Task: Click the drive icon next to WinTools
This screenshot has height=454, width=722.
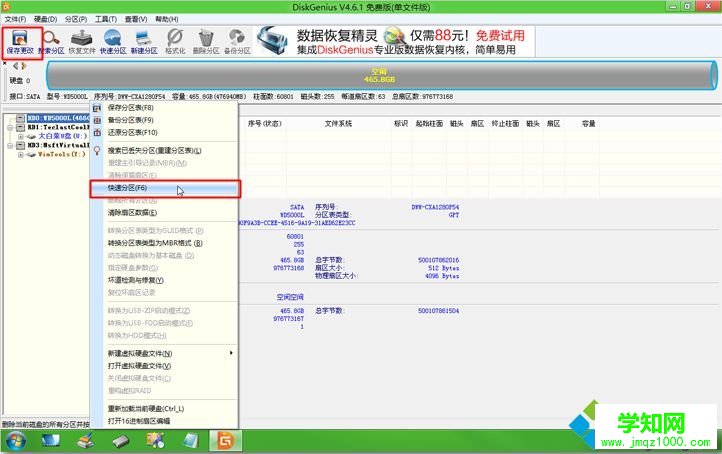Action: (x=31, y=155)
